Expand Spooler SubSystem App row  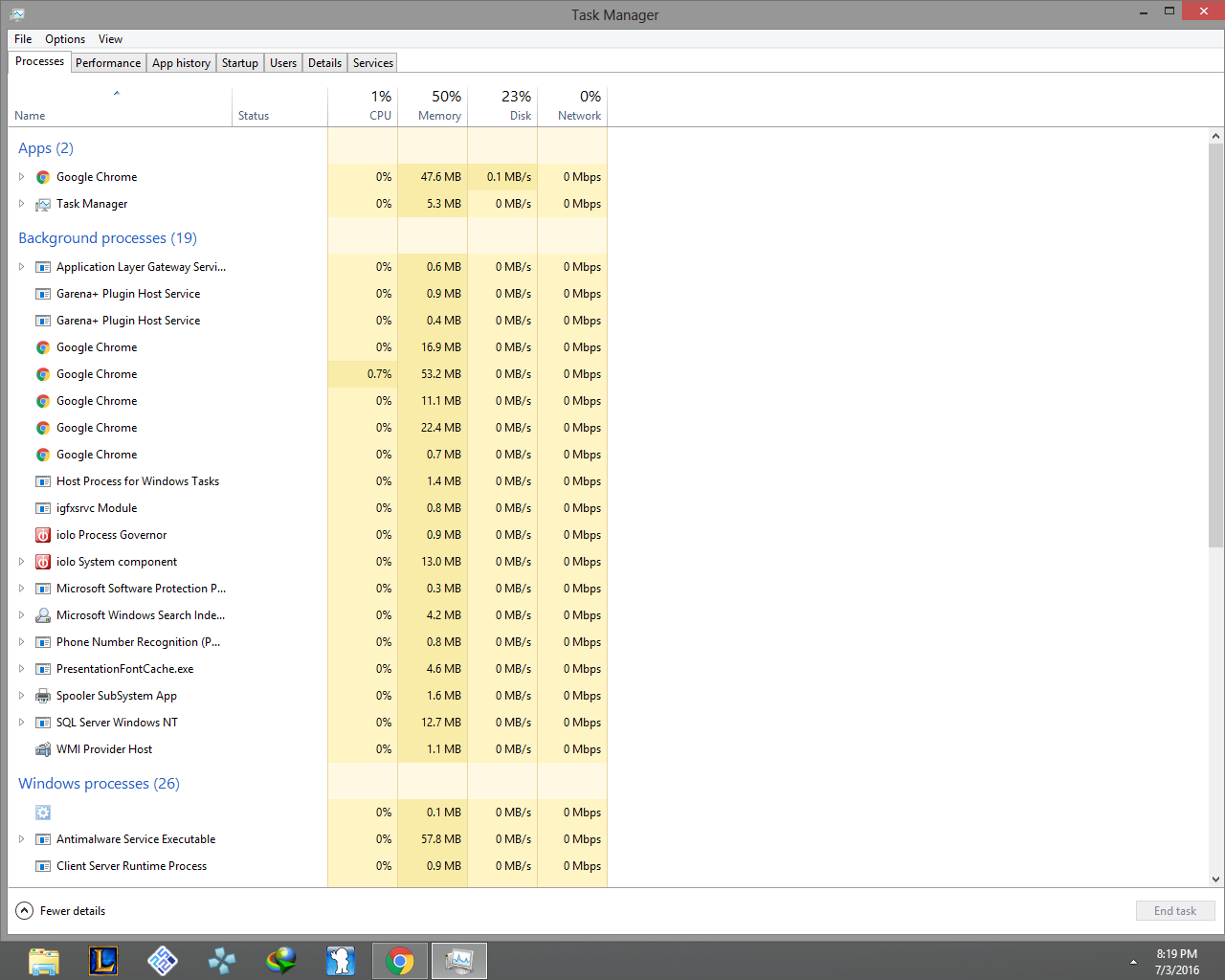tap(22, 696)
